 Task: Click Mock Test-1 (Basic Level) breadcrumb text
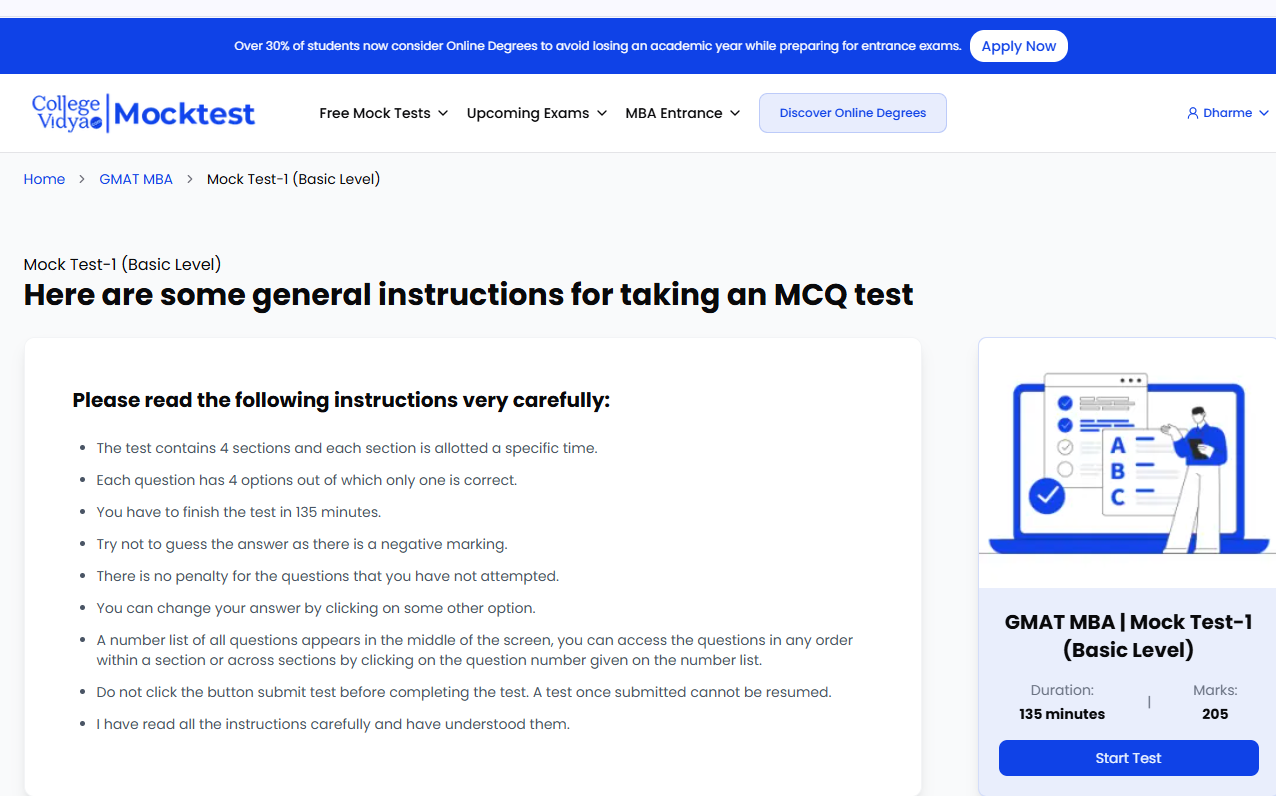(x=293, y=179)
